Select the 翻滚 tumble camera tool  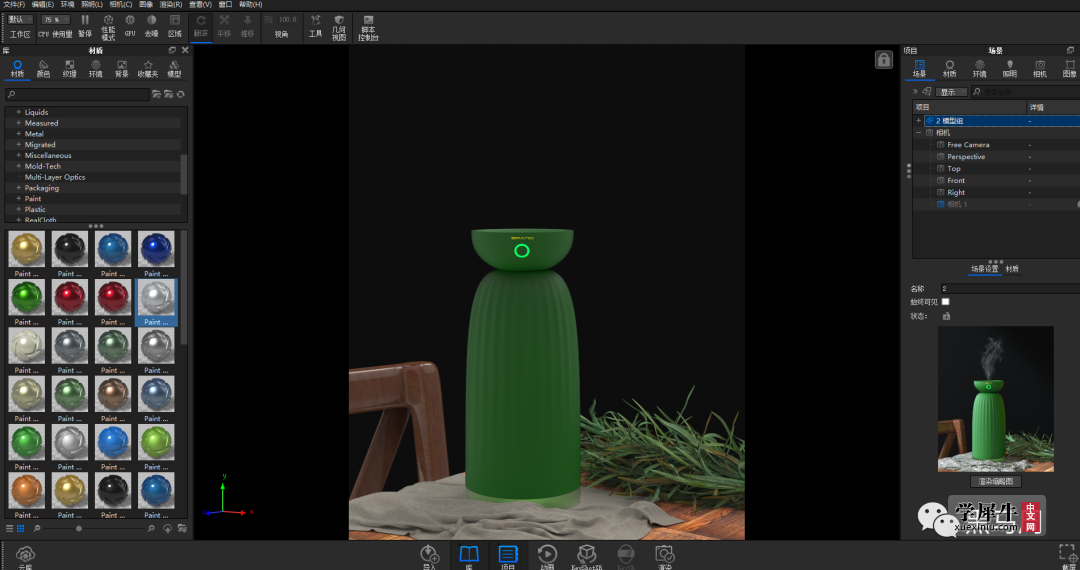coord(200,26)
